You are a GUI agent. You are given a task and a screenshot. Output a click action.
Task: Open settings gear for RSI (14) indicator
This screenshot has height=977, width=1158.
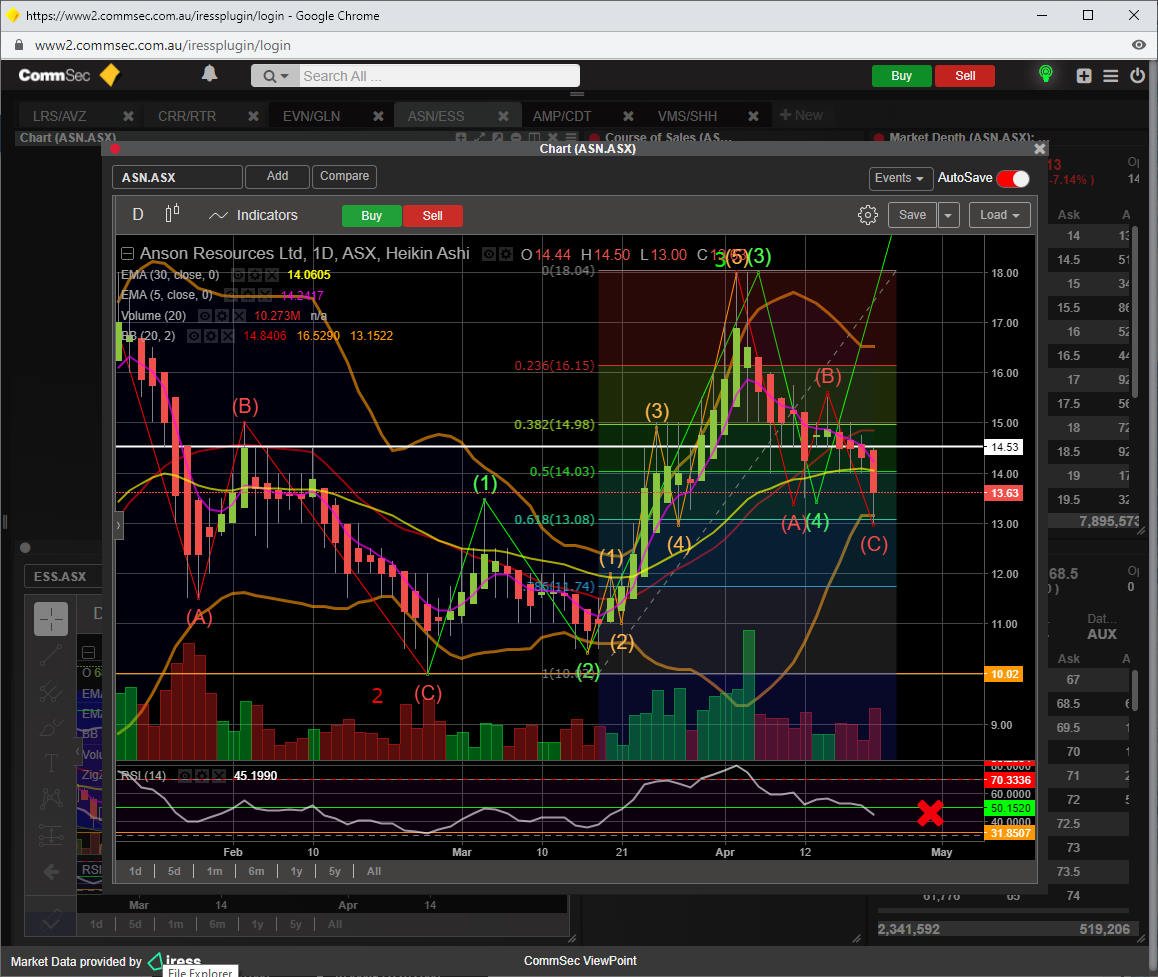click(202, 775)
